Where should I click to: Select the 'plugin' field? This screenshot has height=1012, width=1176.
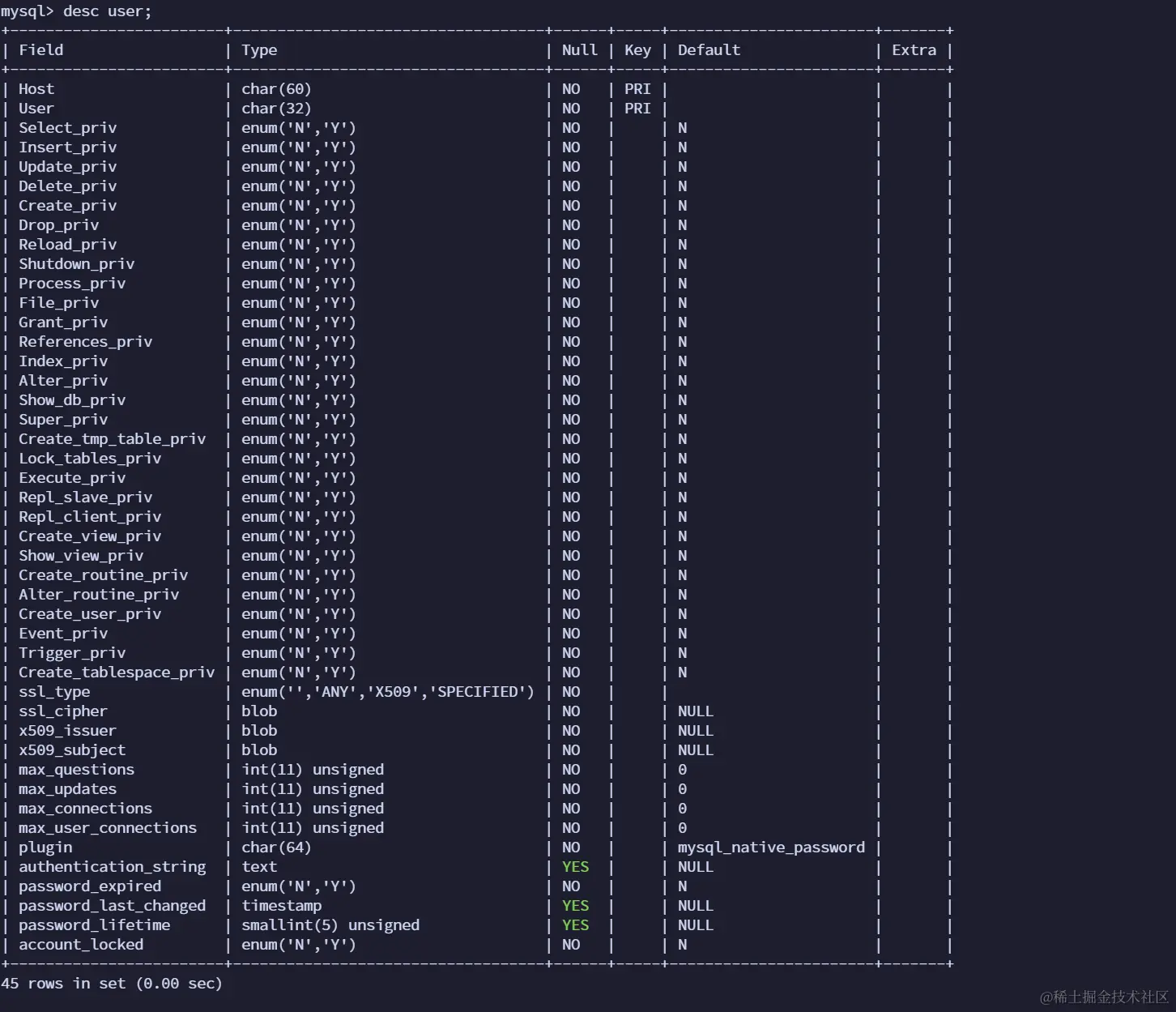coord(45,848)
